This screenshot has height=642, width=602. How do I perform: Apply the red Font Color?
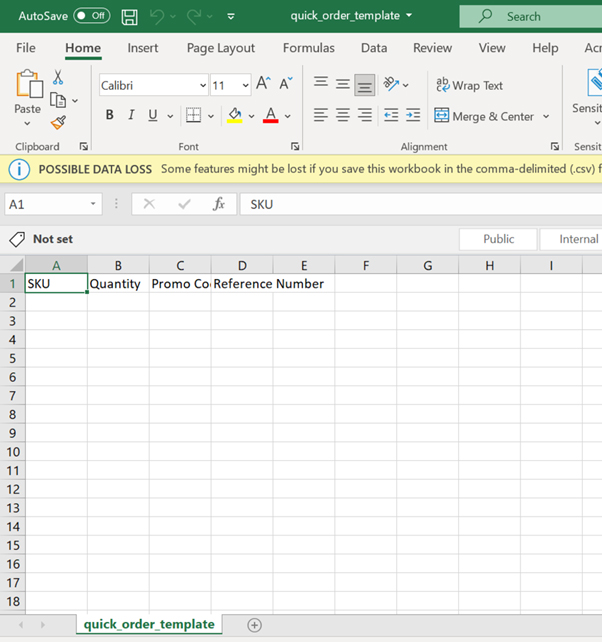click(271, 115)
